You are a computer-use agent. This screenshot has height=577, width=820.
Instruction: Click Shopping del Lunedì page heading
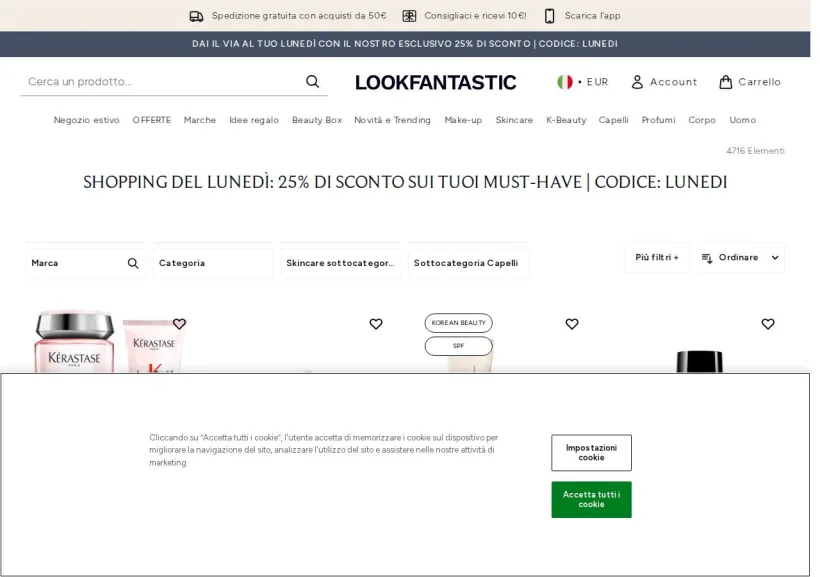tap(405, 182)
